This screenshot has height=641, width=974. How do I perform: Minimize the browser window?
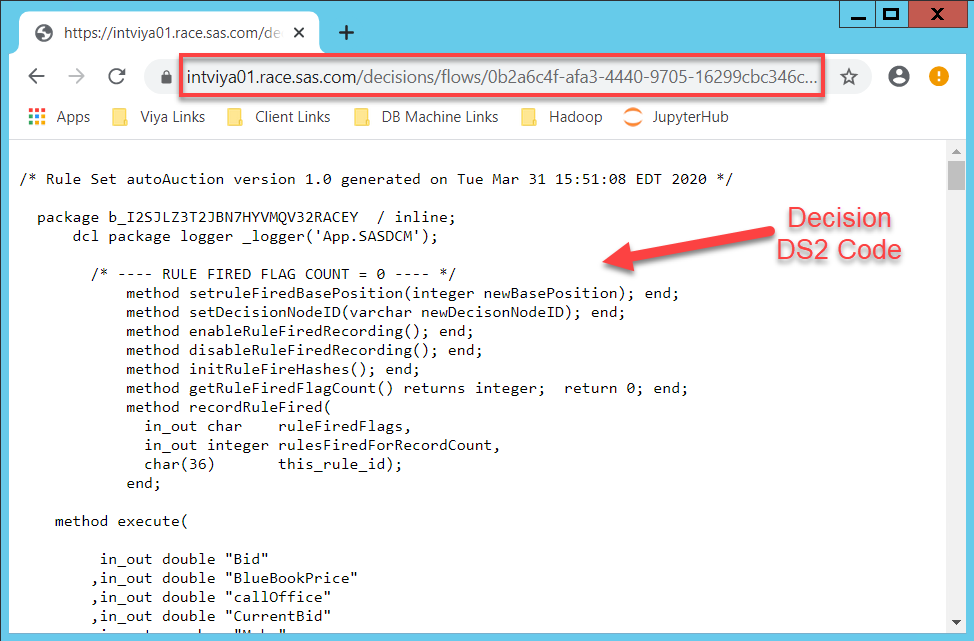click(x=858, y=15)
